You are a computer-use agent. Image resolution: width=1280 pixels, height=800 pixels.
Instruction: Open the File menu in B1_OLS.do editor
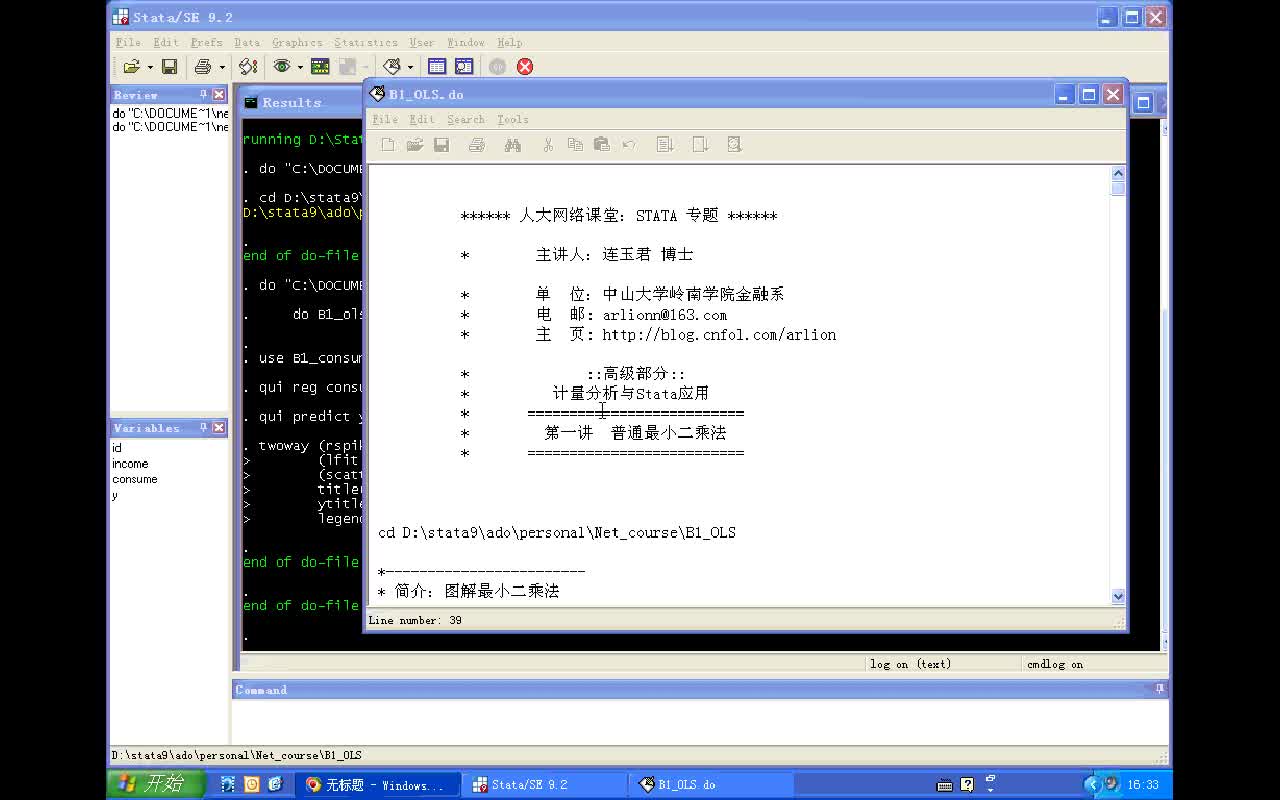tap(385, 119)
